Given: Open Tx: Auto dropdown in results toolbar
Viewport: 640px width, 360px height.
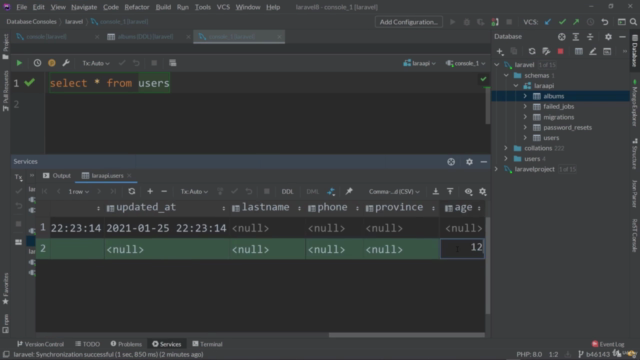Looking at the screenshot, I should point(194,191).
